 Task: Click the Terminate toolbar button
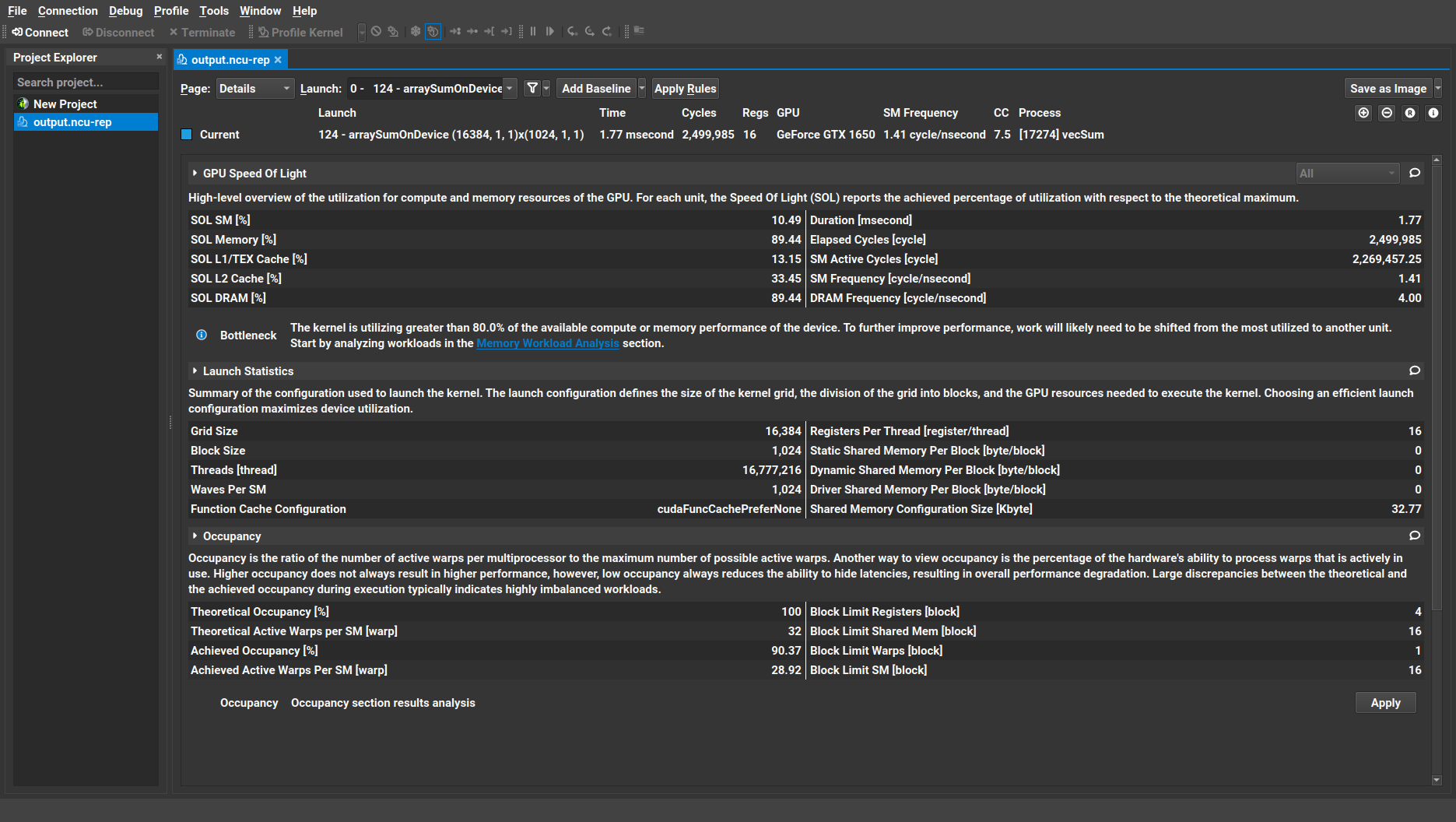202,32
